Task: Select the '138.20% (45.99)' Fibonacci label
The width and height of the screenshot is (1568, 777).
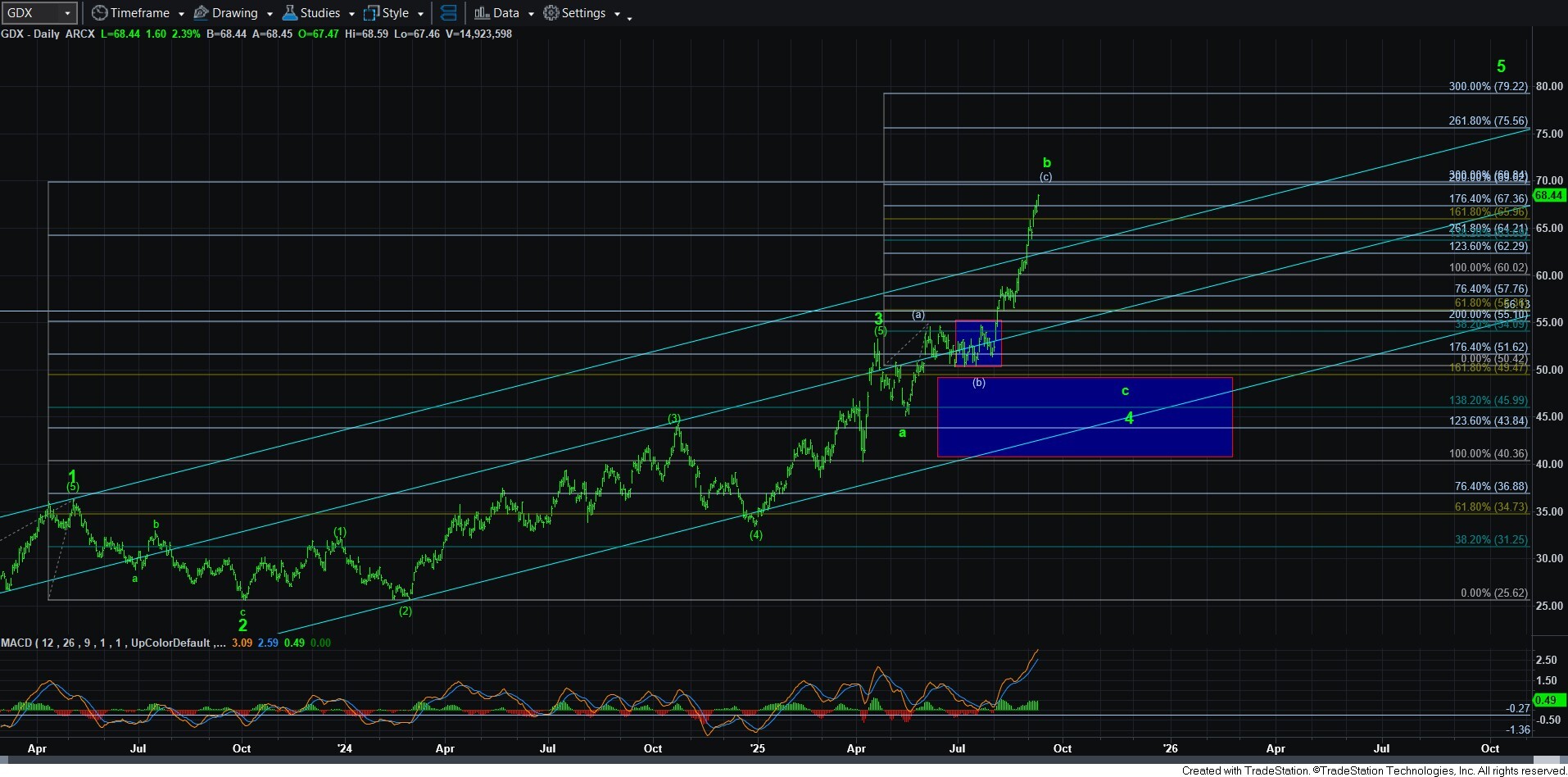Action: (x=1488, y=400)
